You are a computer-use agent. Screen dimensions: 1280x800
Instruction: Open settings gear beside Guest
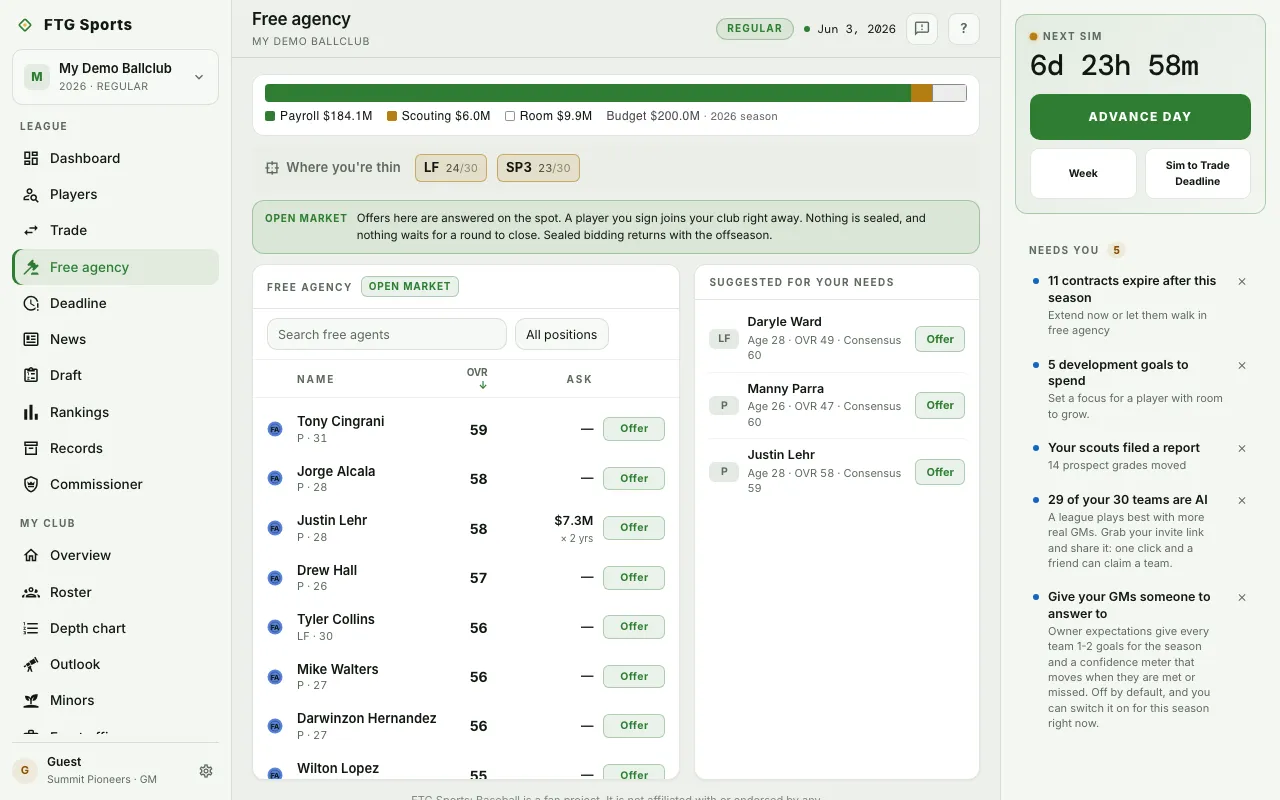[x=206, y=771]
